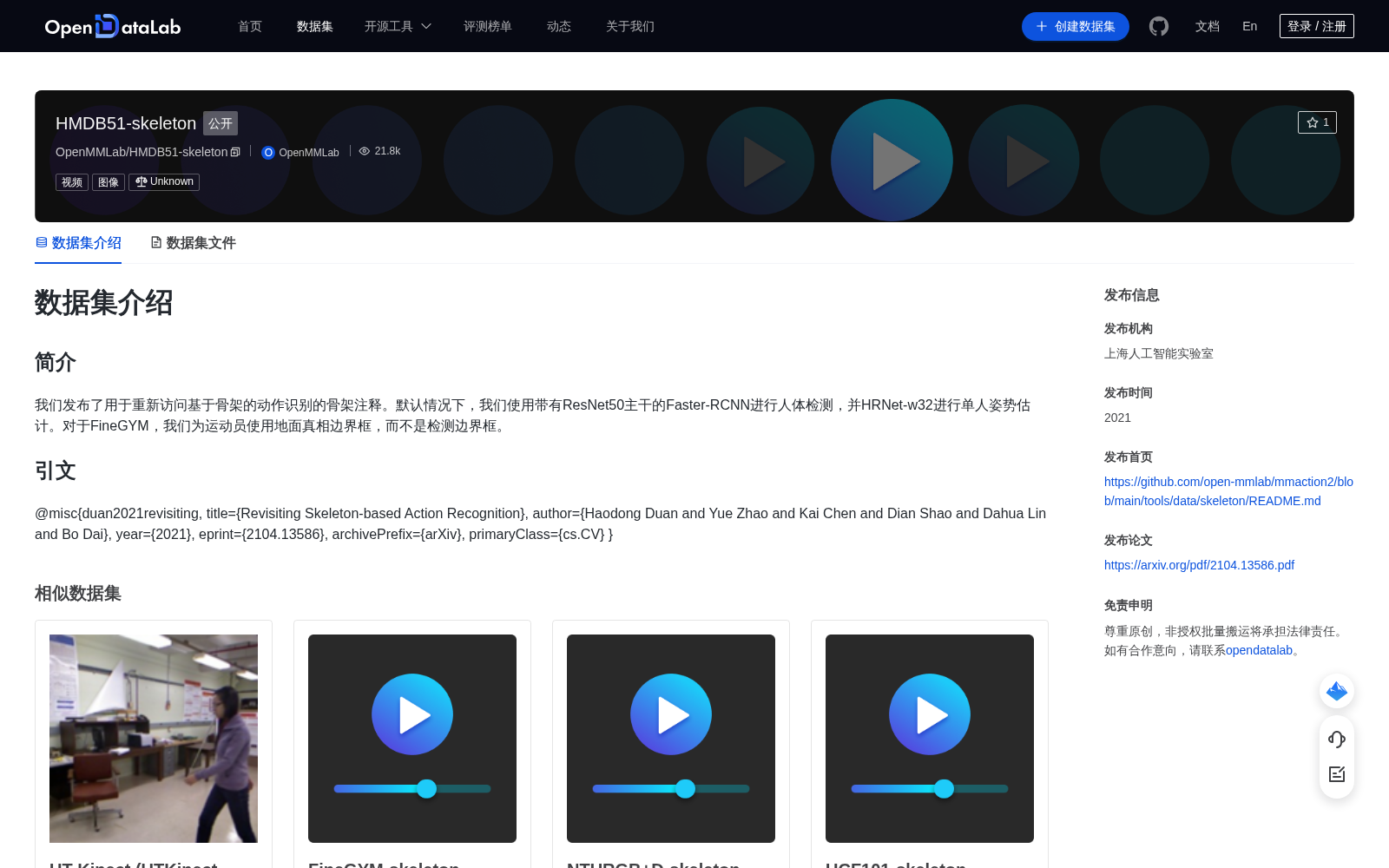Click the large play icon in banner
Screen dimensions: 1389x868
point(892,161)
